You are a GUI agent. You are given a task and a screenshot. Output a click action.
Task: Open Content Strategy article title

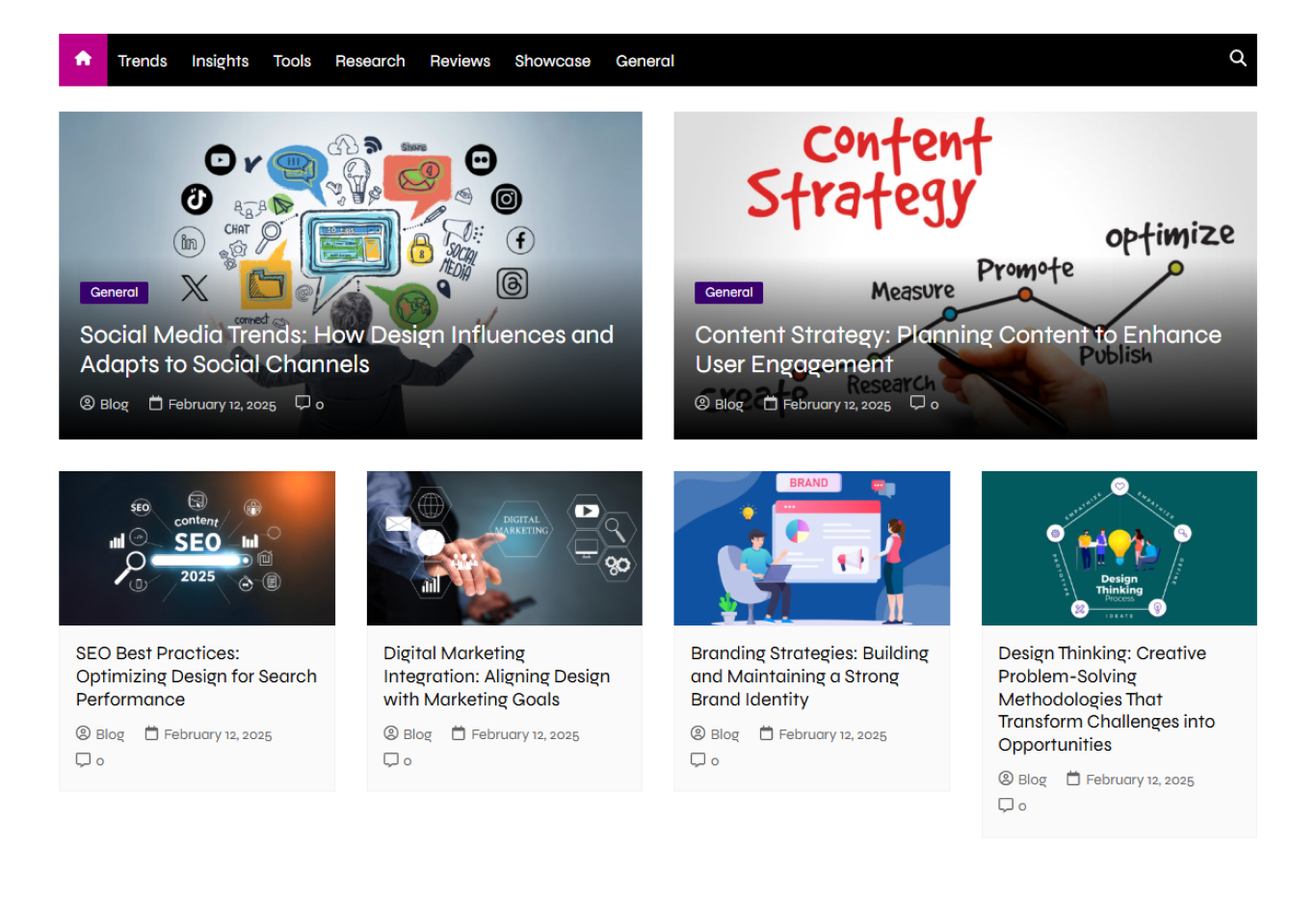click(x=959, y=349)
